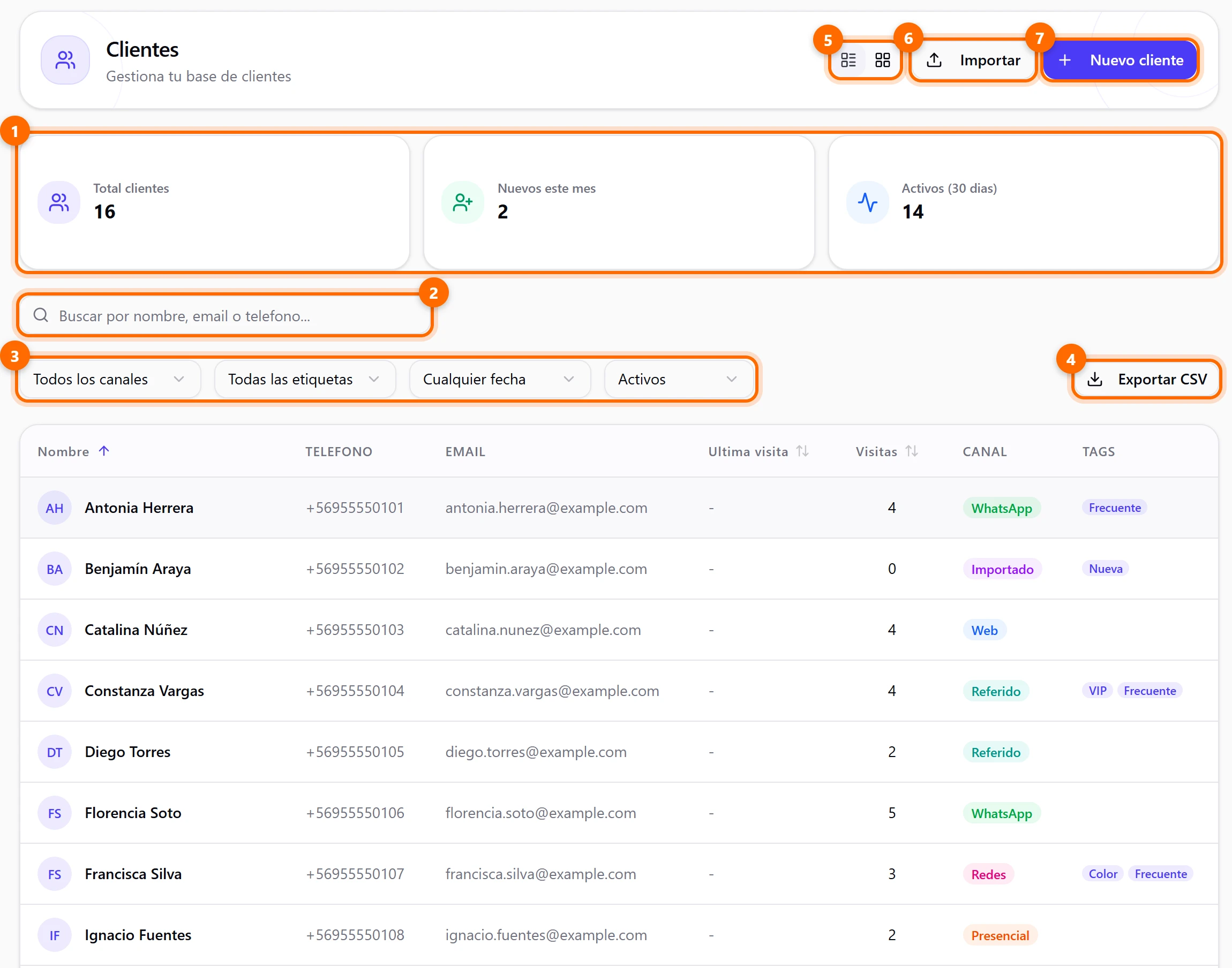Sort by Nombre column header

coord(73,452)
